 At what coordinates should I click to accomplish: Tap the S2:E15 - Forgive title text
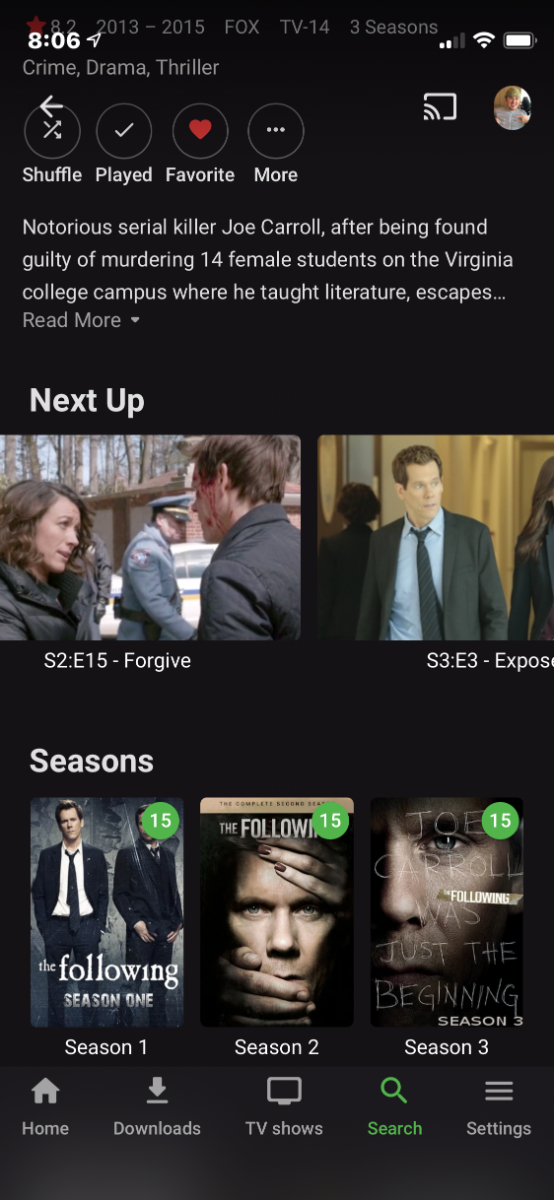tap(117, 661)
